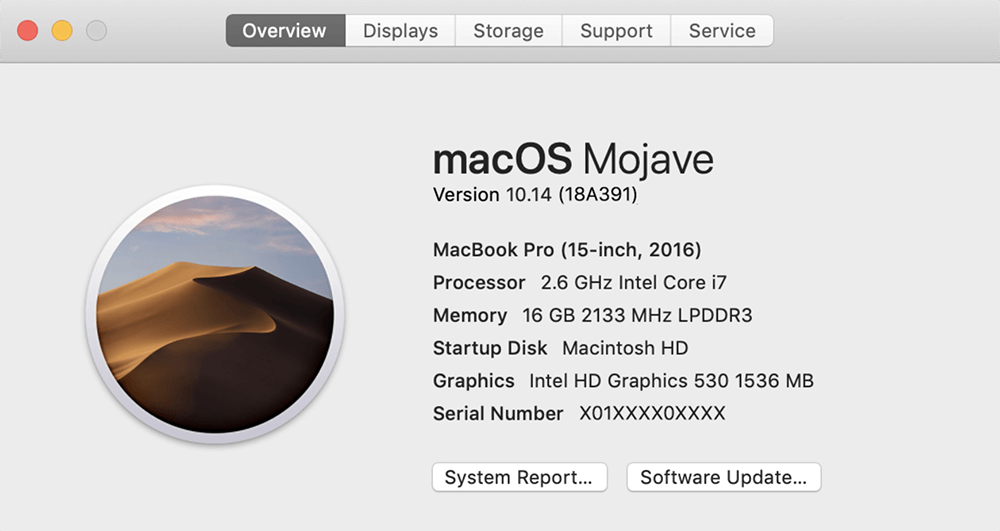1000x531 pixels.
Task: Select the Support tab
Action: (x=616, y=31)
